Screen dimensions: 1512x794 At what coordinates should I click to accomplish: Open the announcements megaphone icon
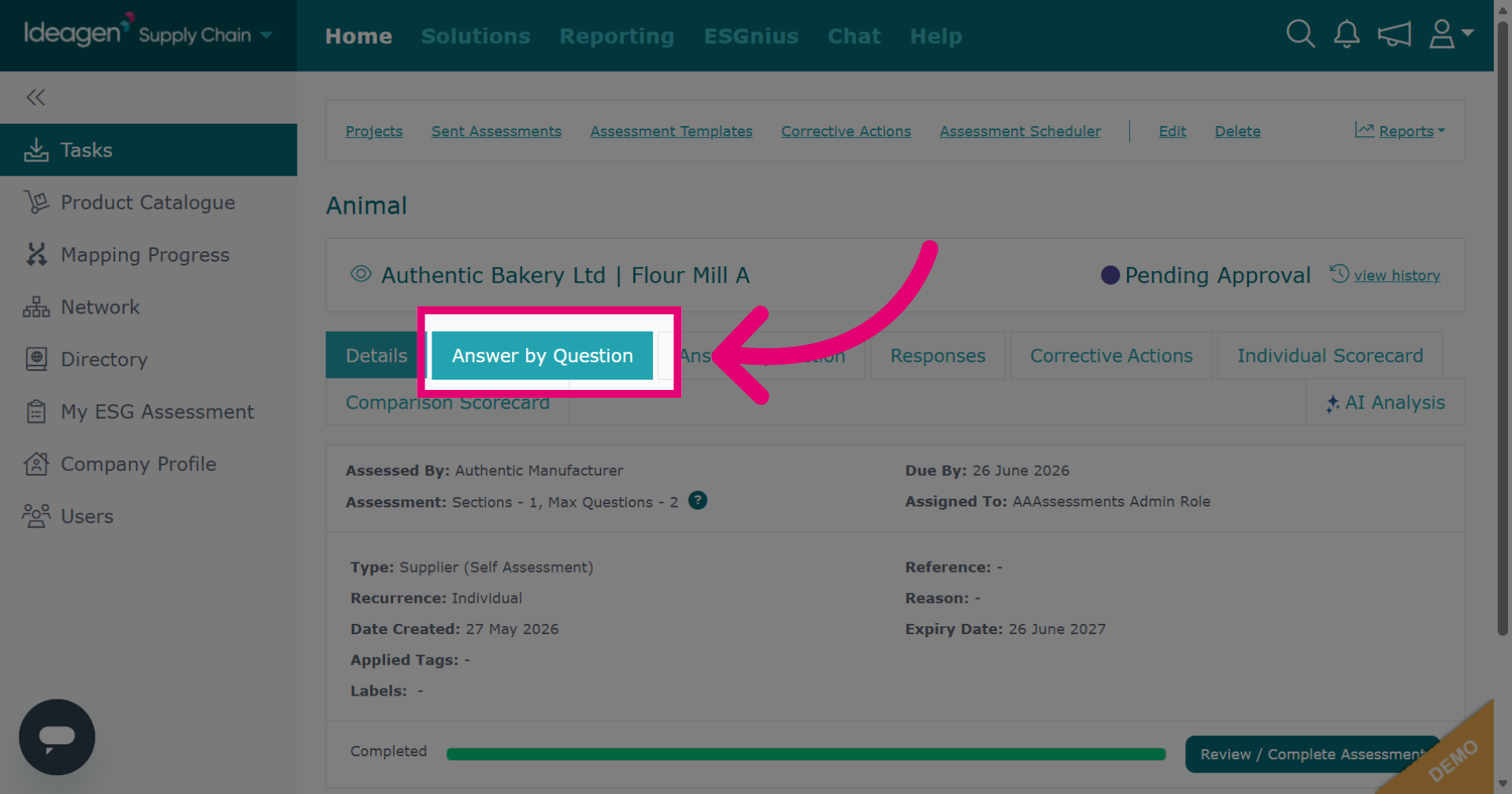coord(1394,34)
